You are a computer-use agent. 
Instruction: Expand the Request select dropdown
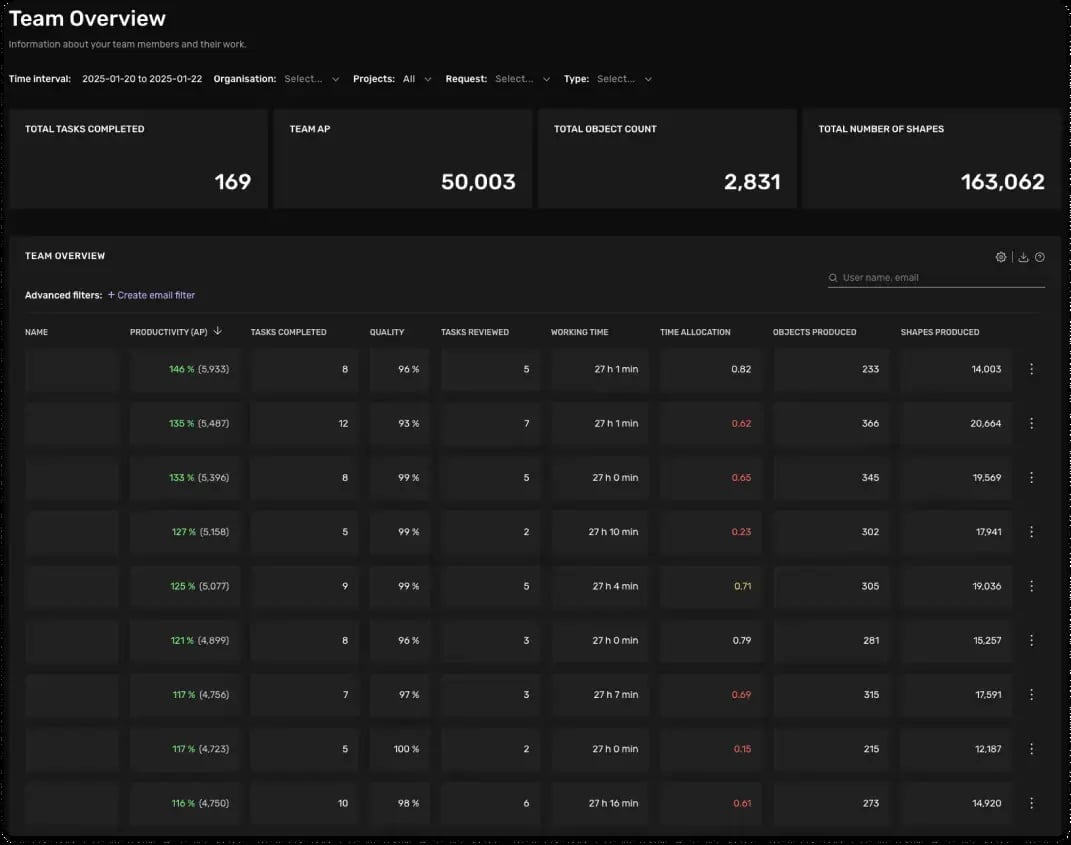tap(523, 79)
